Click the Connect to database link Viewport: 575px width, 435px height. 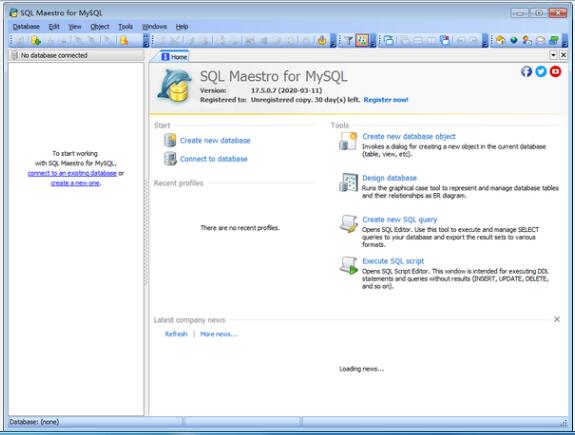(x=214, y=159)
